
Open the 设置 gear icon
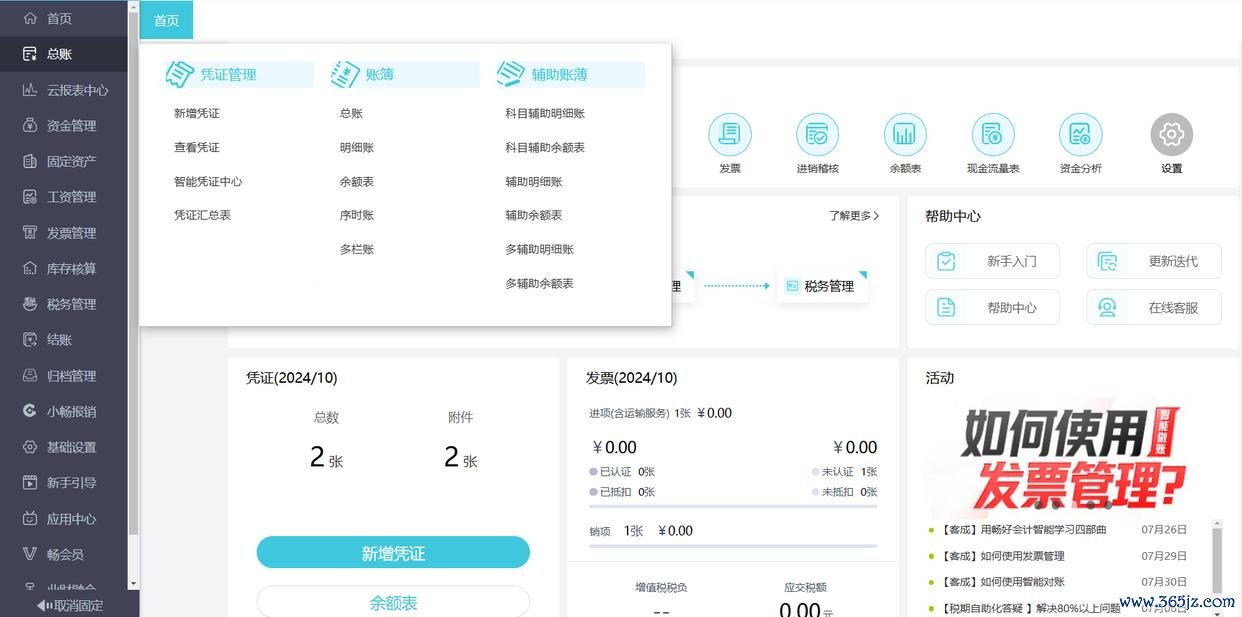pyautogui.click(x=1171, y=134)
